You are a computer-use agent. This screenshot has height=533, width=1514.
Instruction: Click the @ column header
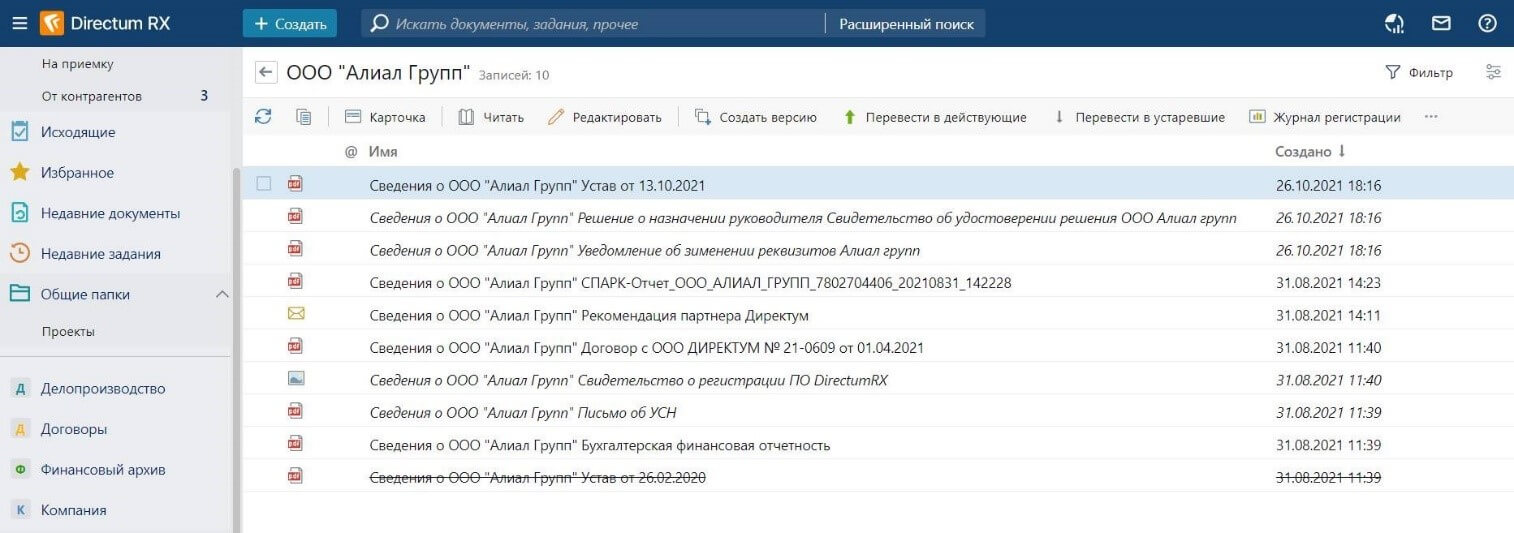pos(351,151)
